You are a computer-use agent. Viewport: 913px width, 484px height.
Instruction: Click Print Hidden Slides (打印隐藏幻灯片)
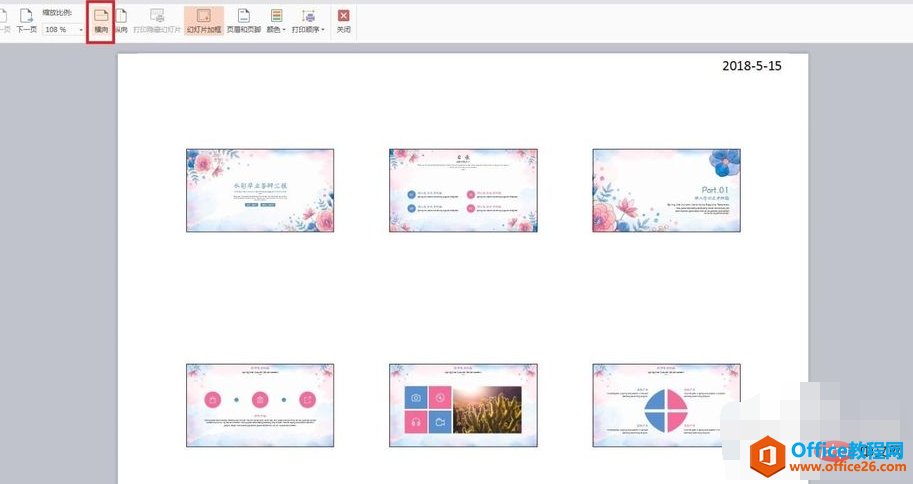(x=157, y=21)
